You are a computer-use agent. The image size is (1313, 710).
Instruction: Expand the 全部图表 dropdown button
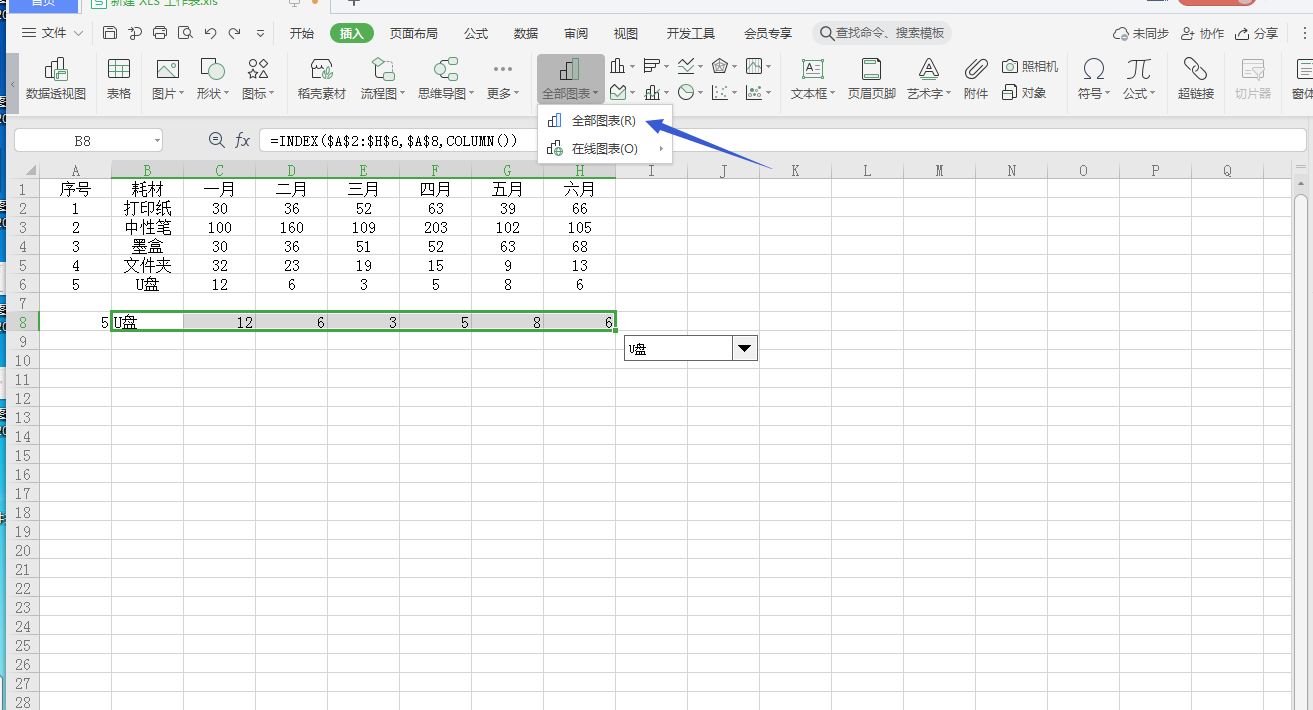coord(571,79)
